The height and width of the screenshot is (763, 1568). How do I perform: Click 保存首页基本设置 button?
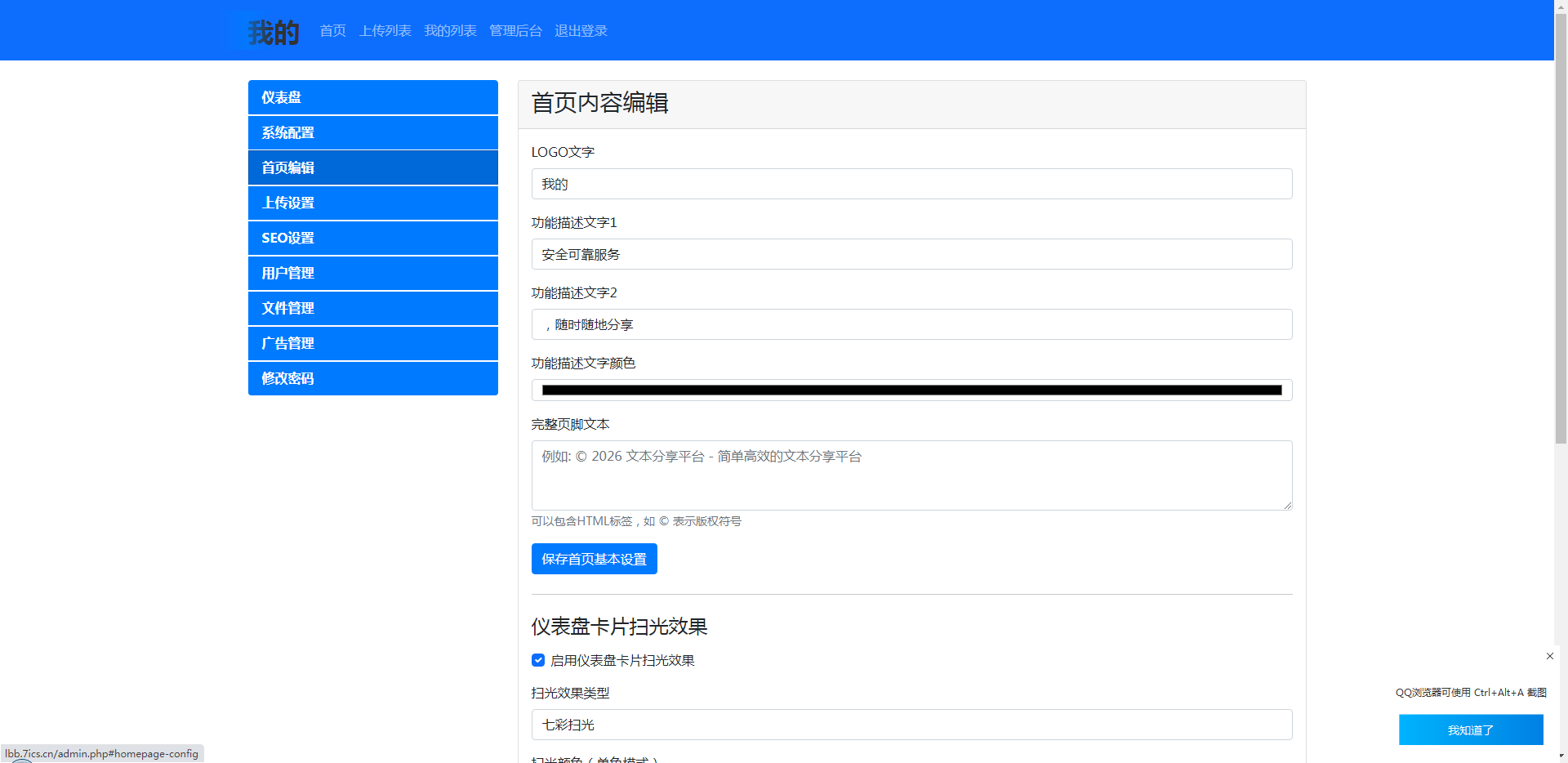tap(594, 559)
